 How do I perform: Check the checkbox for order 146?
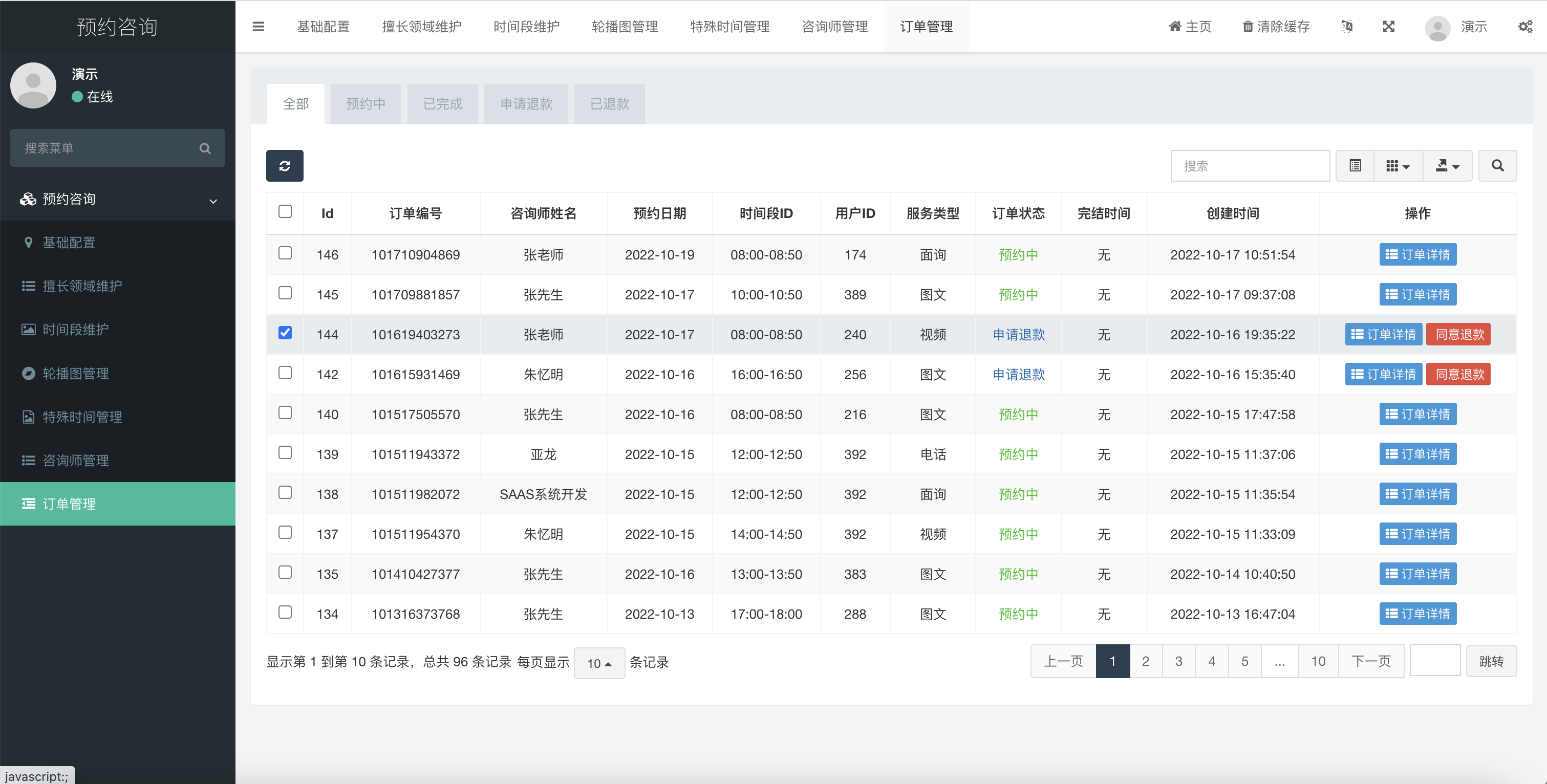click(285, 253)
